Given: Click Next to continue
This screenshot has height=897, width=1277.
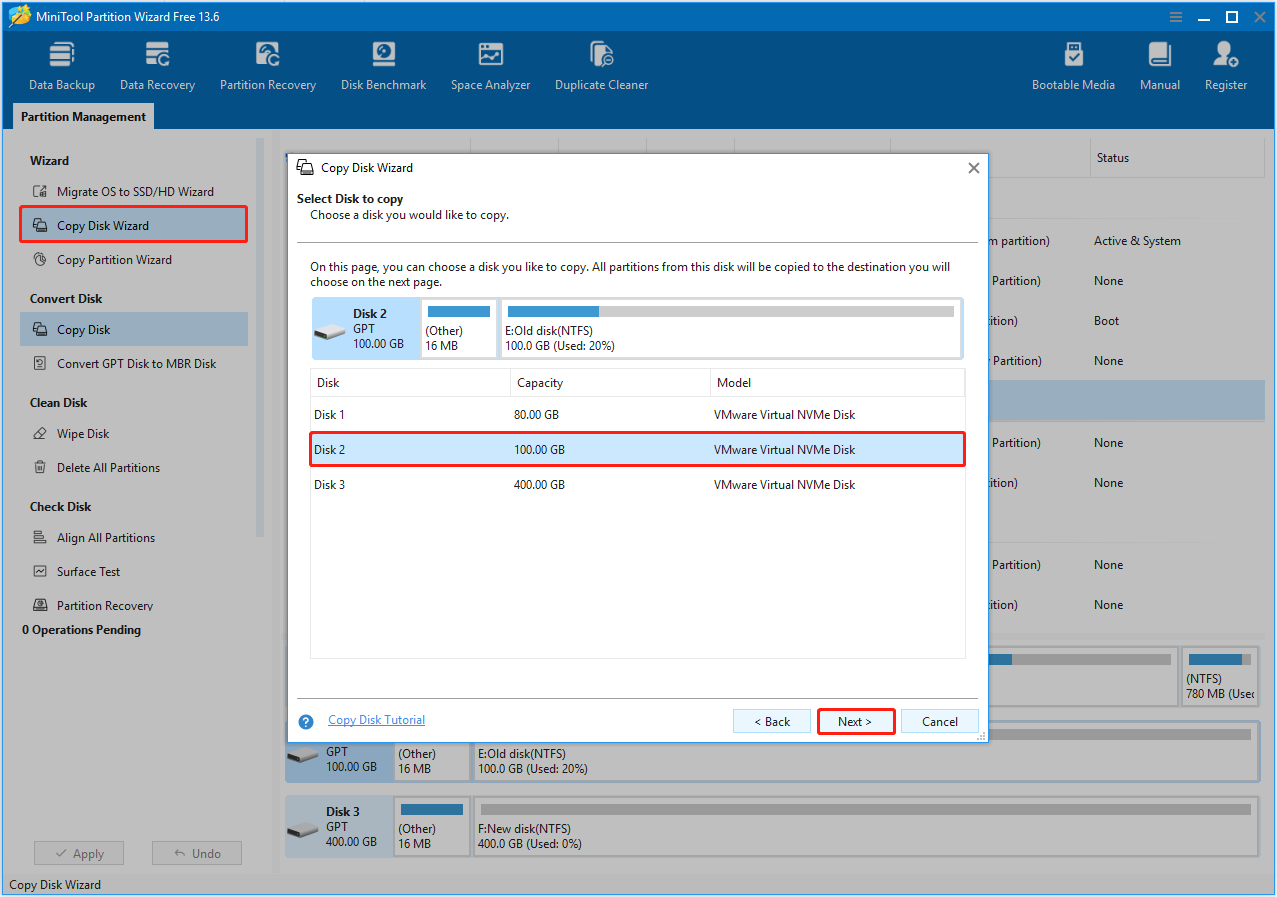Looking at the screenshot, I should (855, 721).
